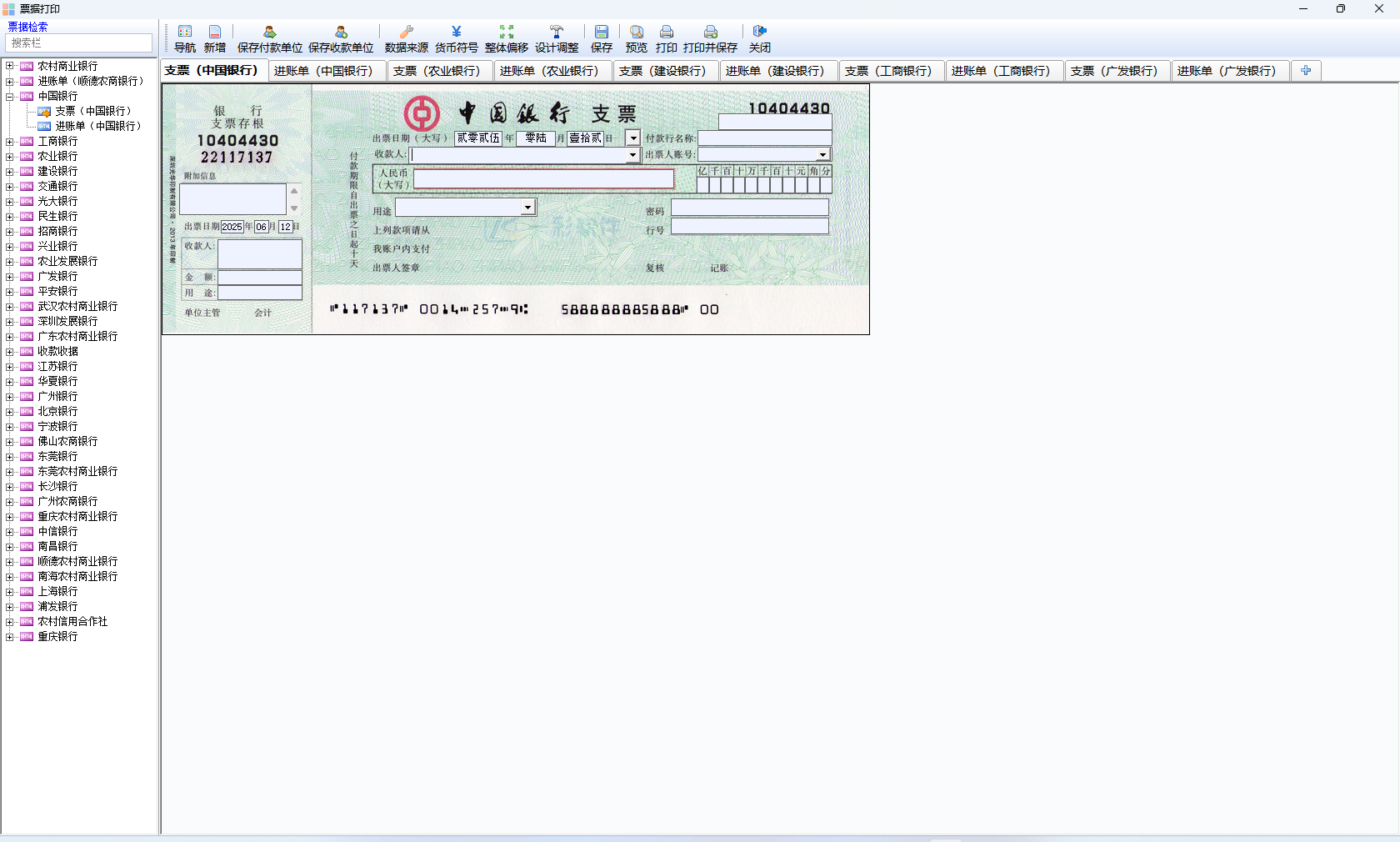The width and height of the screenshot is (1400, 842).
Task: Add a new tab with plus icon
Action: click(x=1306, y=71)
